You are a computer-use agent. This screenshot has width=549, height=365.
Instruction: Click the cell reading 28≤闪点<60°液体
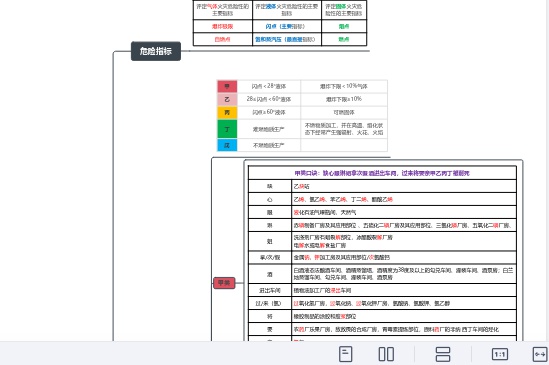point(269,99)
